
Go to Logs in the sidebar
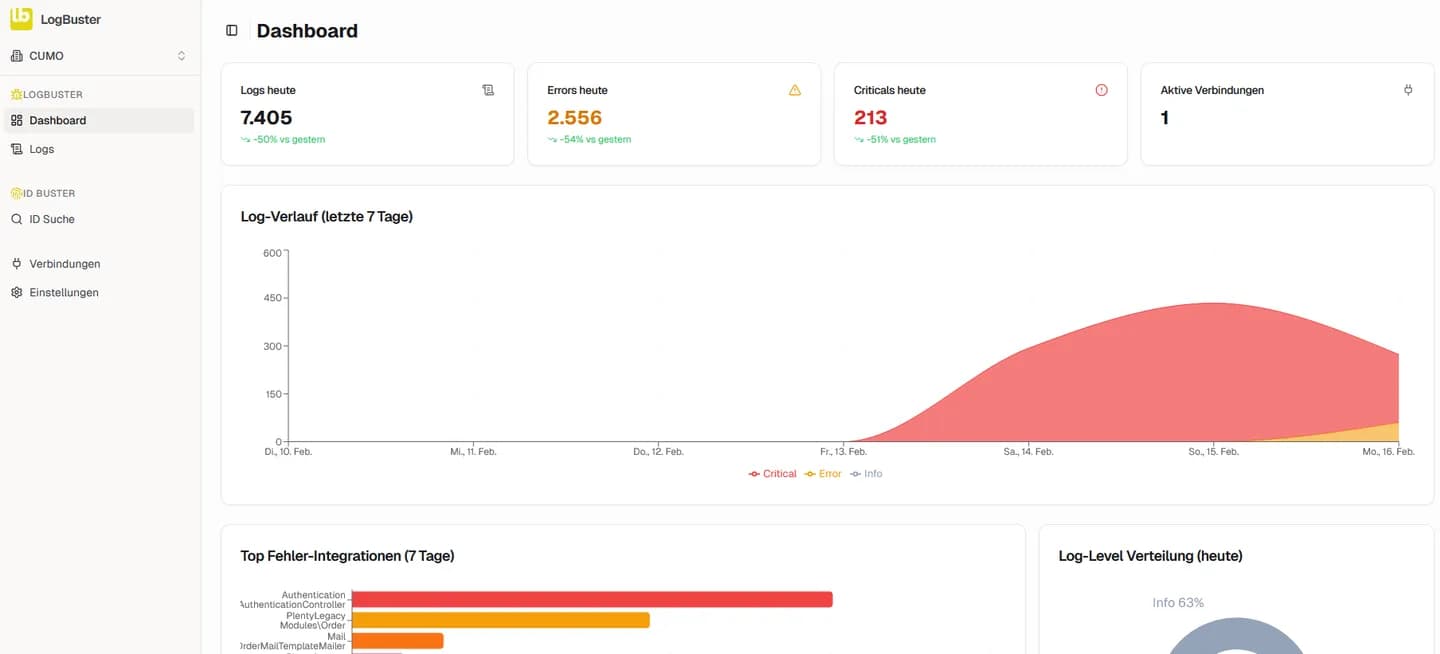pos(98,149)
